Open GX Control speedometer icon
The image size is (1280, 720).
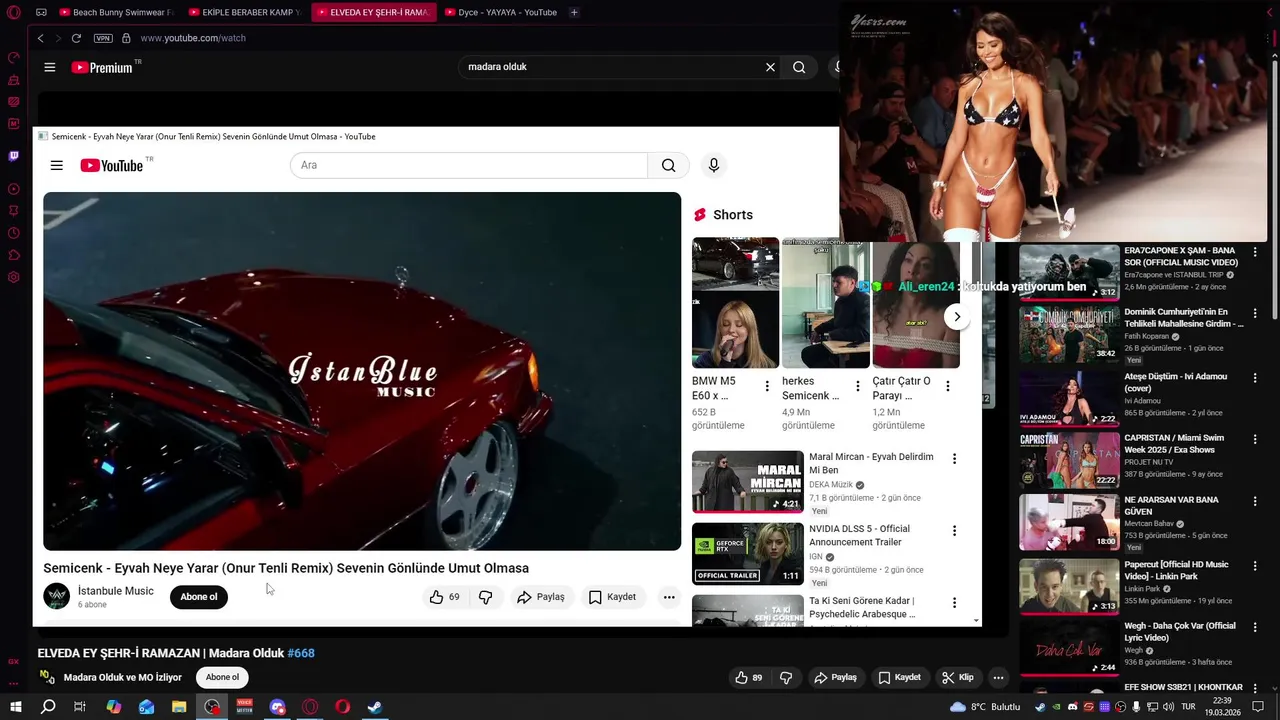[x=13, y=58]
